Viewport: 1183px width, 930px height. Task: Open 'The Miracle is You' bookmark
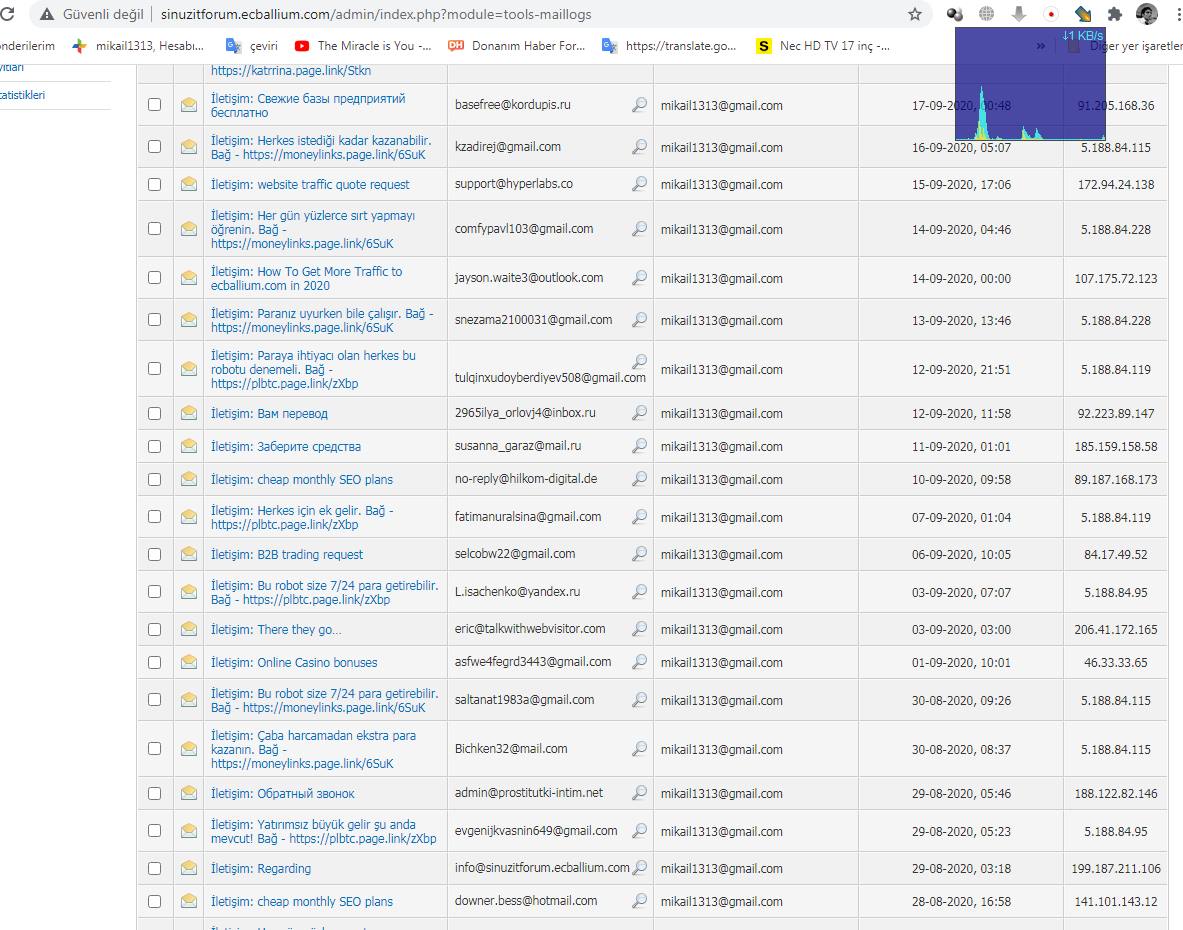(364, 45)
